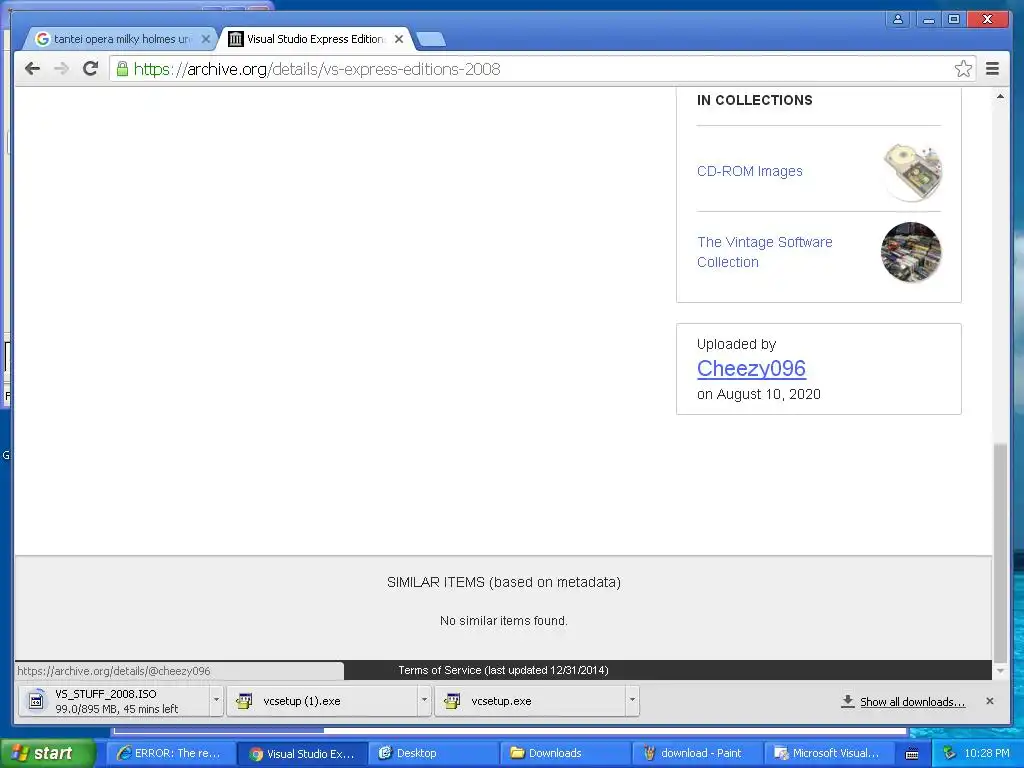Click the CD-ROM Images collection thumbnail
This screenshot has width=1024, height=768.
[912, 172]
